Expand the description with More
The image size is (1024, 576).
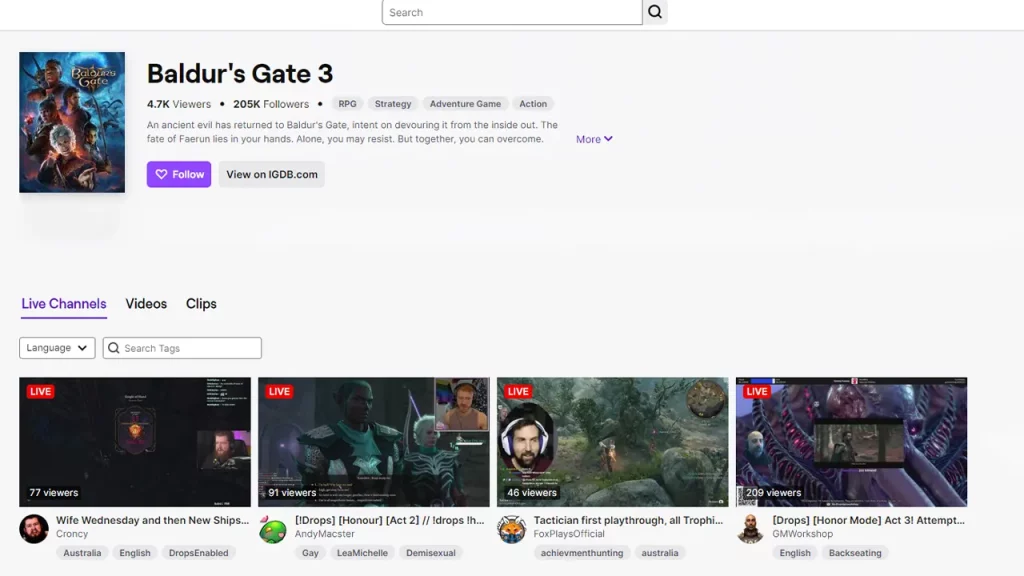tap(594, 139)
